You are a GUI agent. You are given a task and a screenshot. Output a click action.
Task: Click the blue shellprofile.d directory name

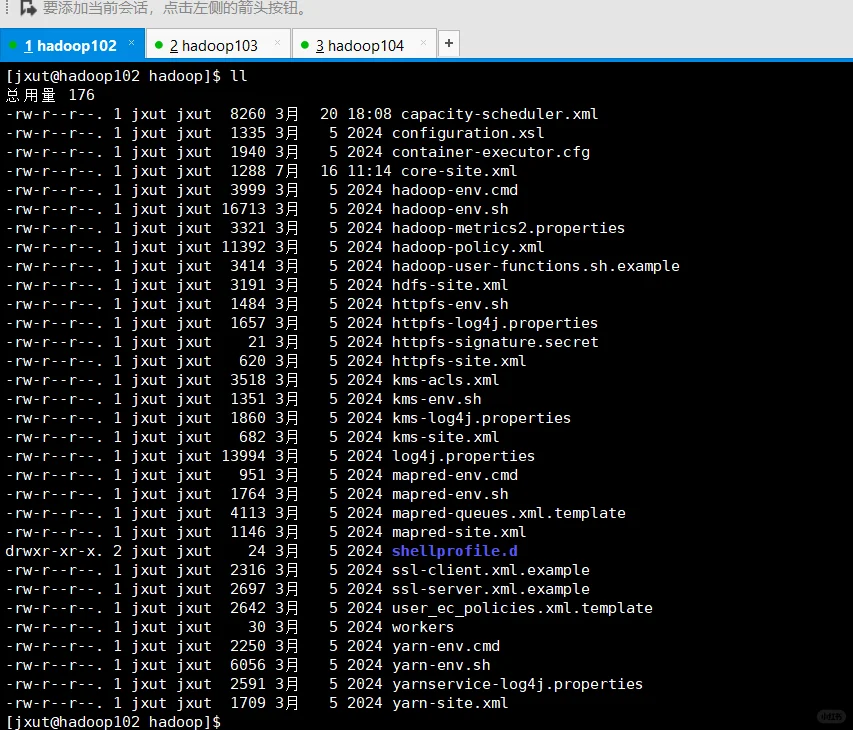(x=455, y=551)
